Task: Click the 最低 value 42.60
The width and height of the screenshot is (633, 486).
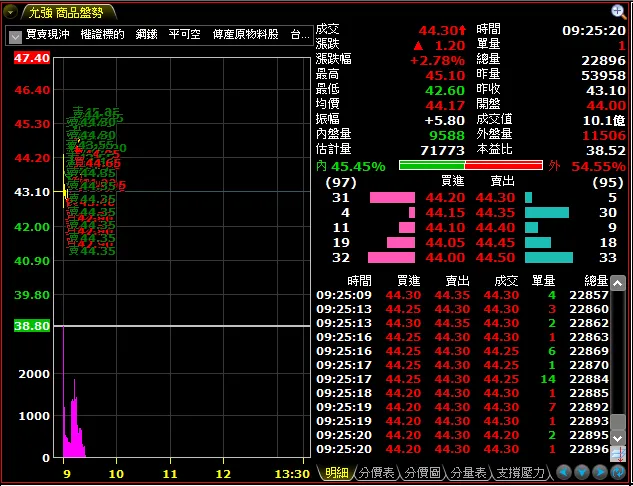Action: [x=445, y=90]
